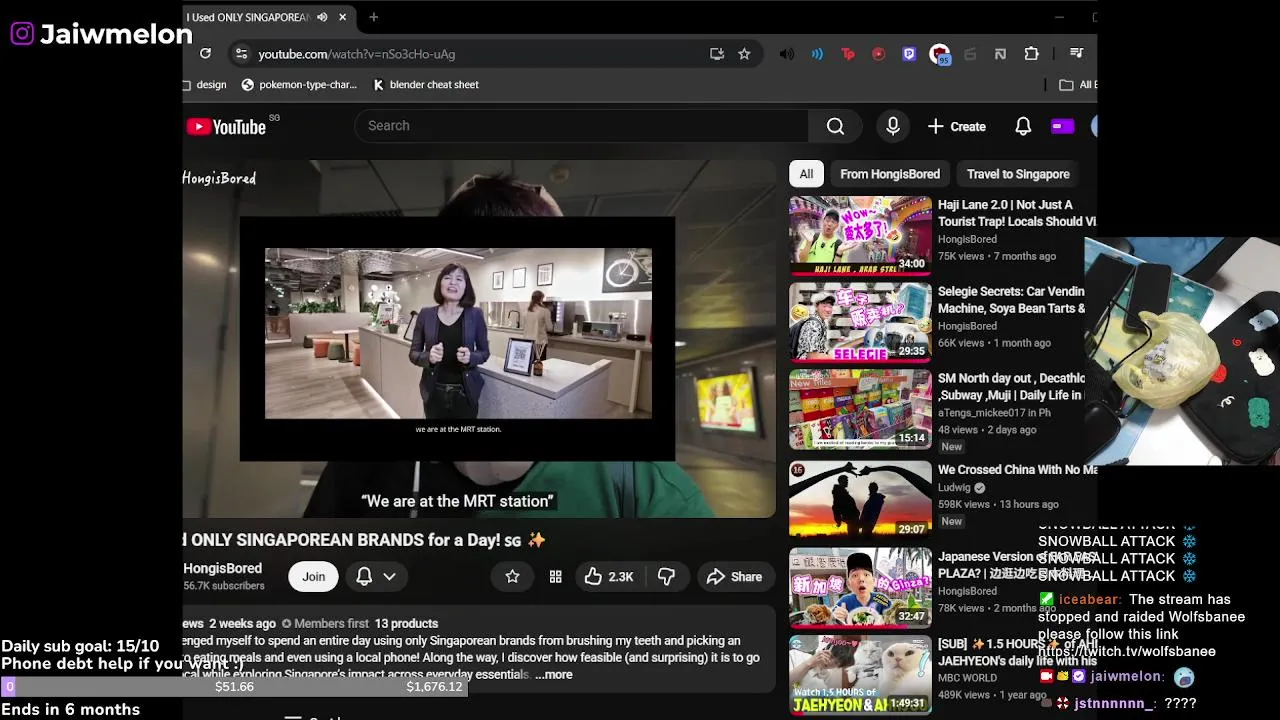Open the extension with badge 95
The height and width of the screenshot is (720, 1280).
(939, 55)
